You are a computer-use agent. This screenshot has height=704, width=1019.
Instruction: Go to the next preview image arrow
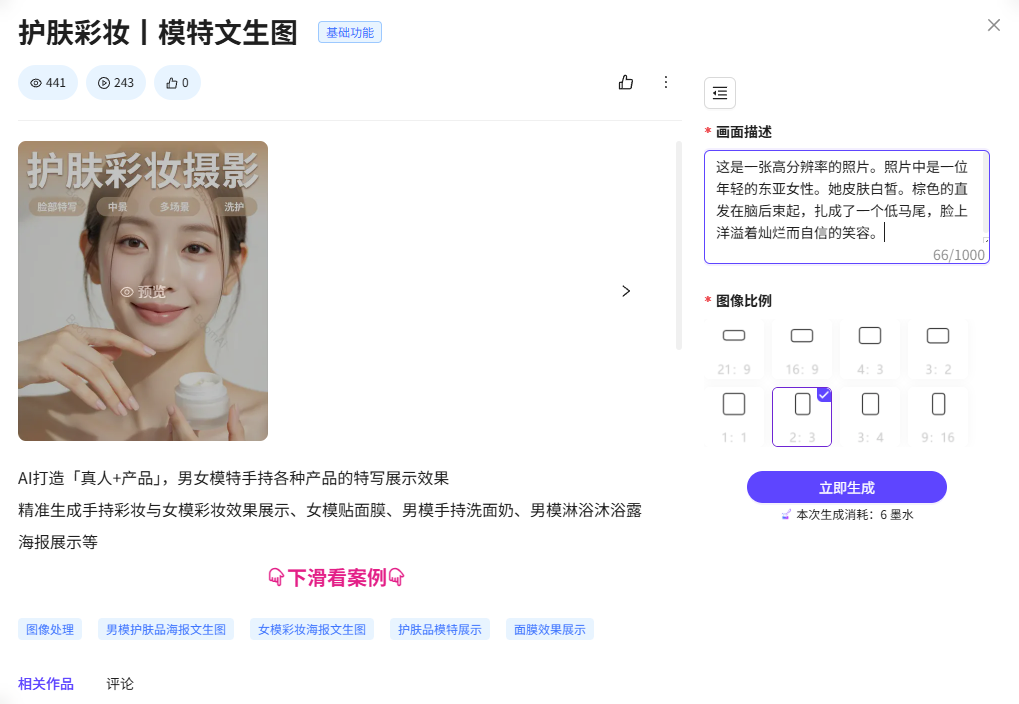point(626,291)
